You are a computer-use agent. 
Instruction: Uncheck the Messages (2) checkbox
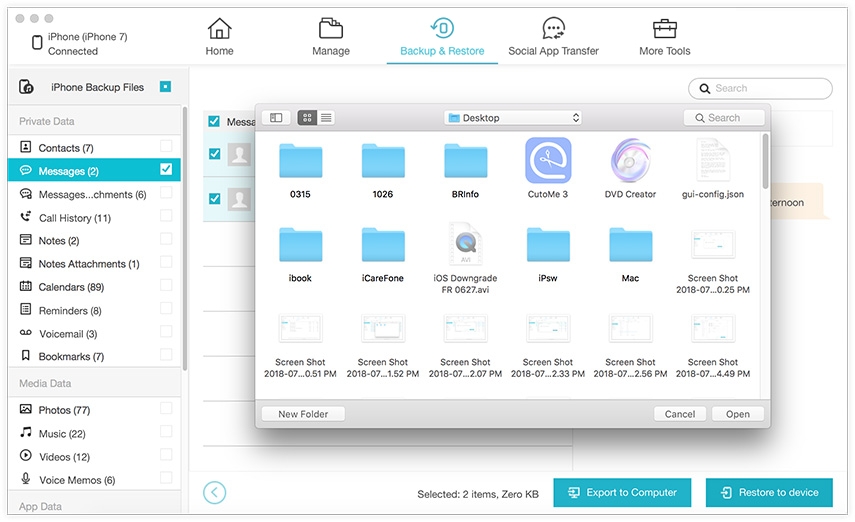pyautogui.click(x=166, y=169)
